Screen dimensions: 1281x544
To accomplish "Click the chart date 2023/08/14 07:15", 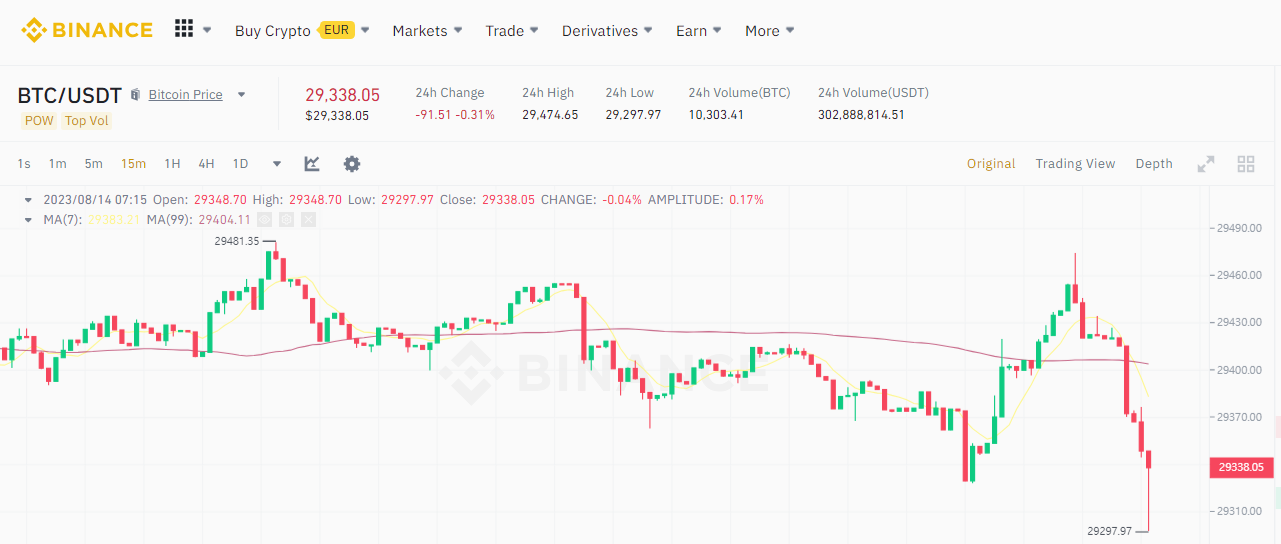I will pos(95,200).
